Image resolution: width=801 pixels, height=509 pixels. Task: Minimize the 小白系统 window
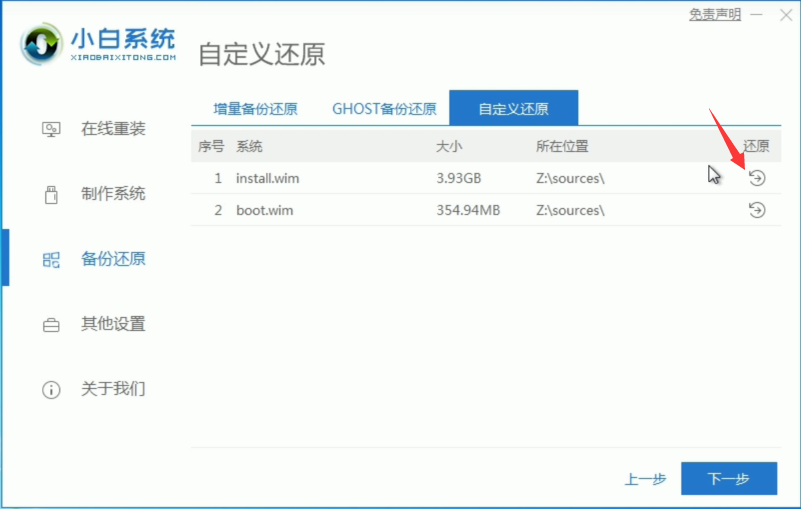(757, 14)
